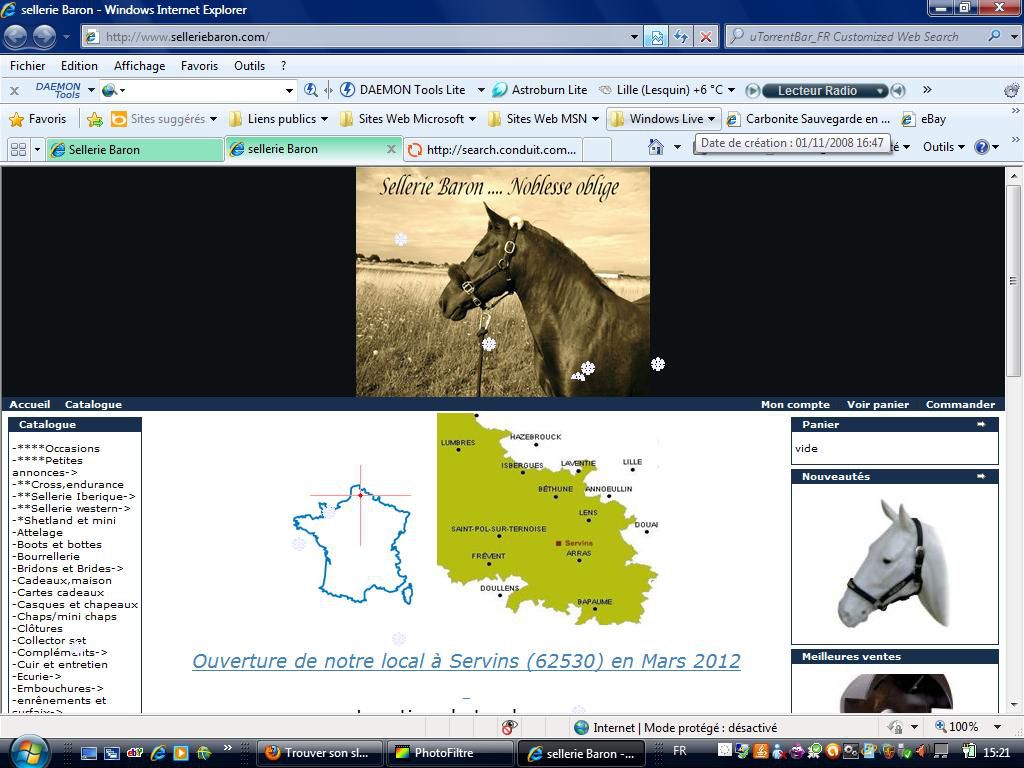Open Astroburn Lite toolbar shortcut

[x=540, y=90]
